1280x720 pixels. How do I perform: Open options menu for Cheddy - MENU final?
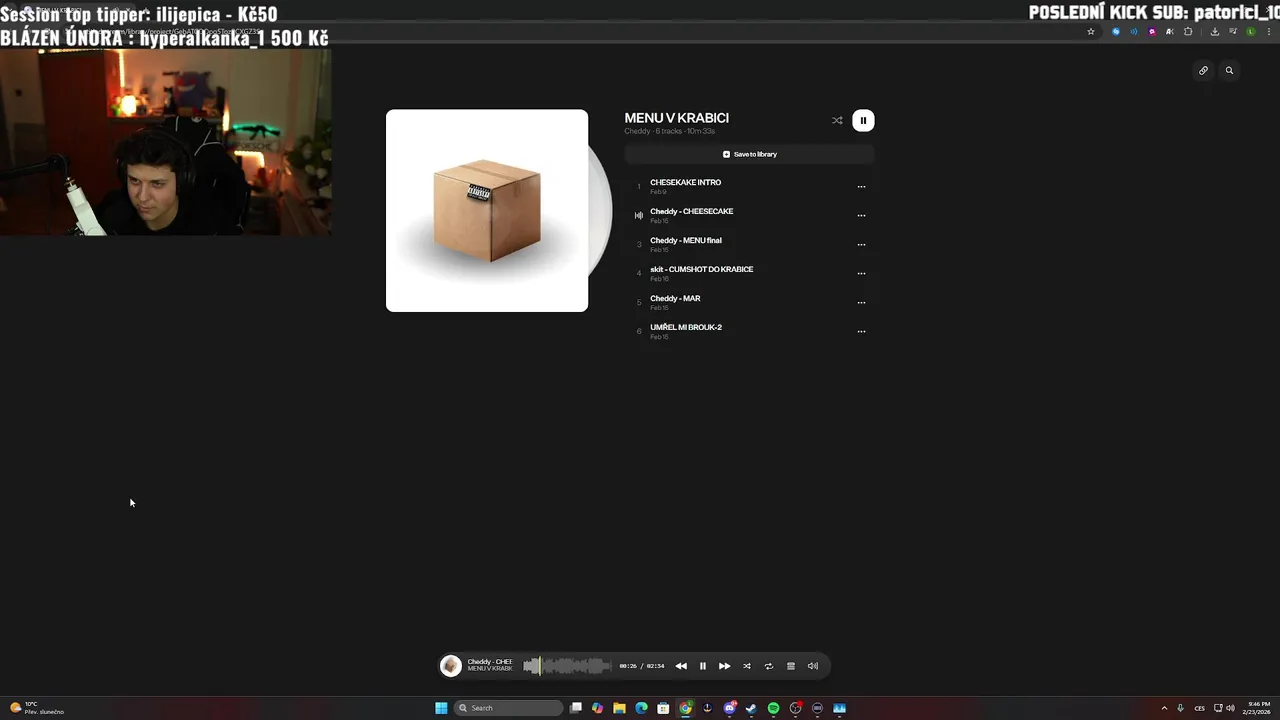861,244
